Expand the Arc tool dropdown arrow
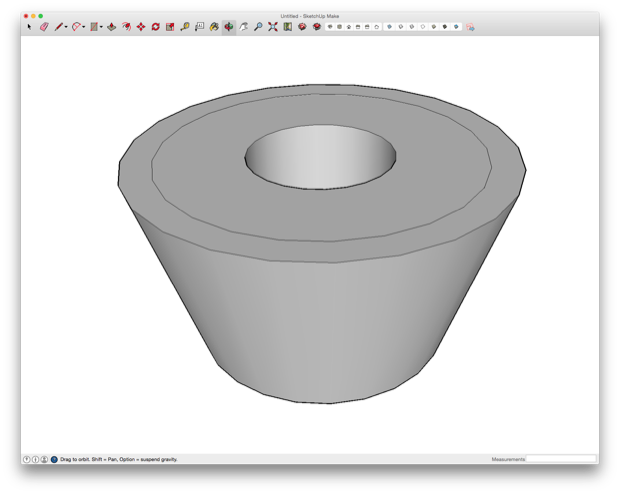Screen dimensions: 620x494 click(x=83, y=27)
